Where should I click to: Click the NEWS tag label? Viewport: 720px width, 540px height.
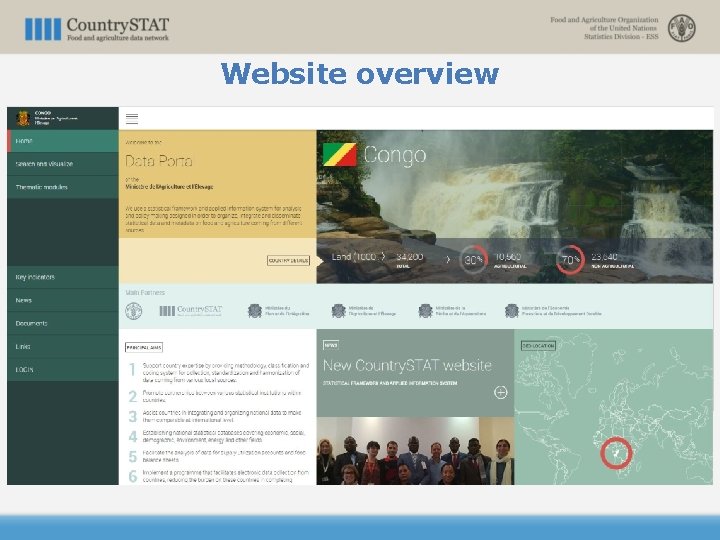[x=331, y=345]
